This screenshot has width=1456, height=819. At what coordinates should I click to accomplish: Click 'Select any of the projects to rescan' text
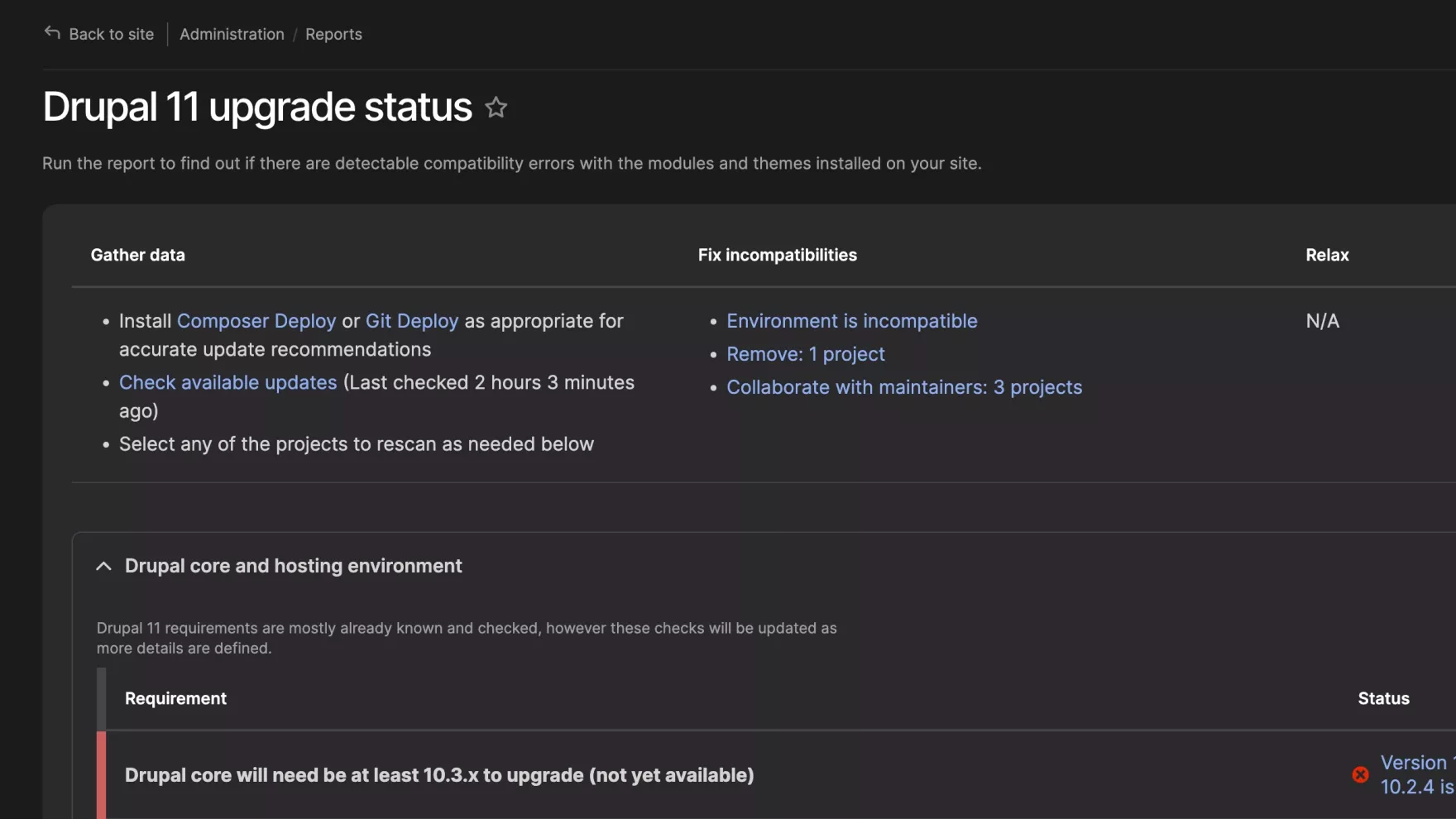pos(357,444)
